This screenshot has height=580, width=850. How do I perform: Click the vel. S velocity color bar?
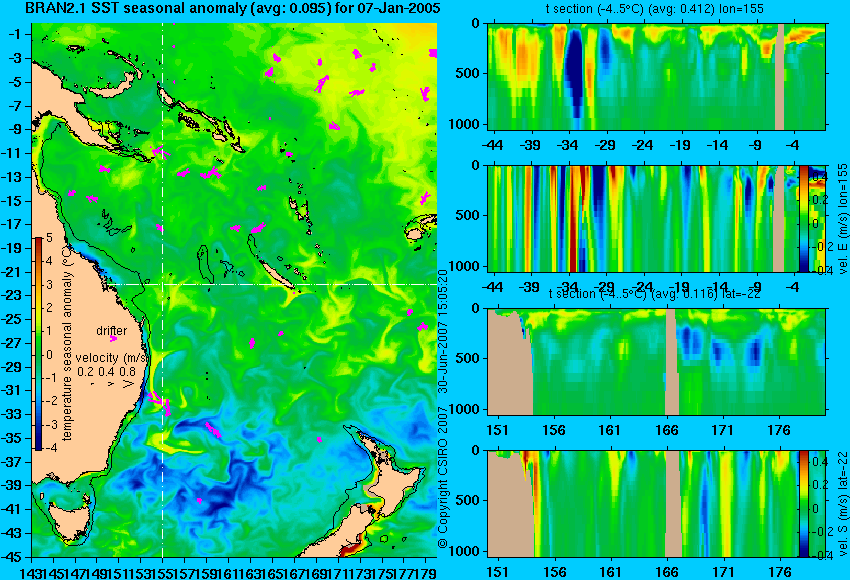(x=803, y=504)
